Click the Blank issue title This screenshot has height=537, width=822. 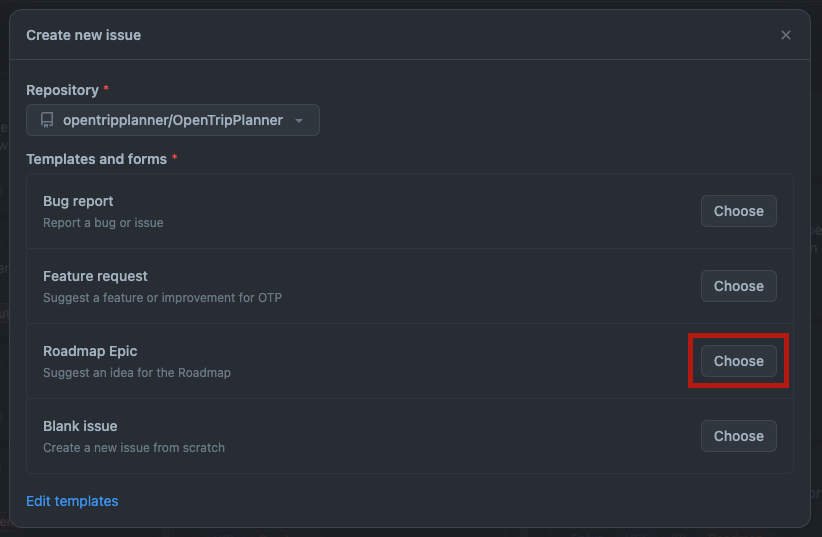pos(80,426)
